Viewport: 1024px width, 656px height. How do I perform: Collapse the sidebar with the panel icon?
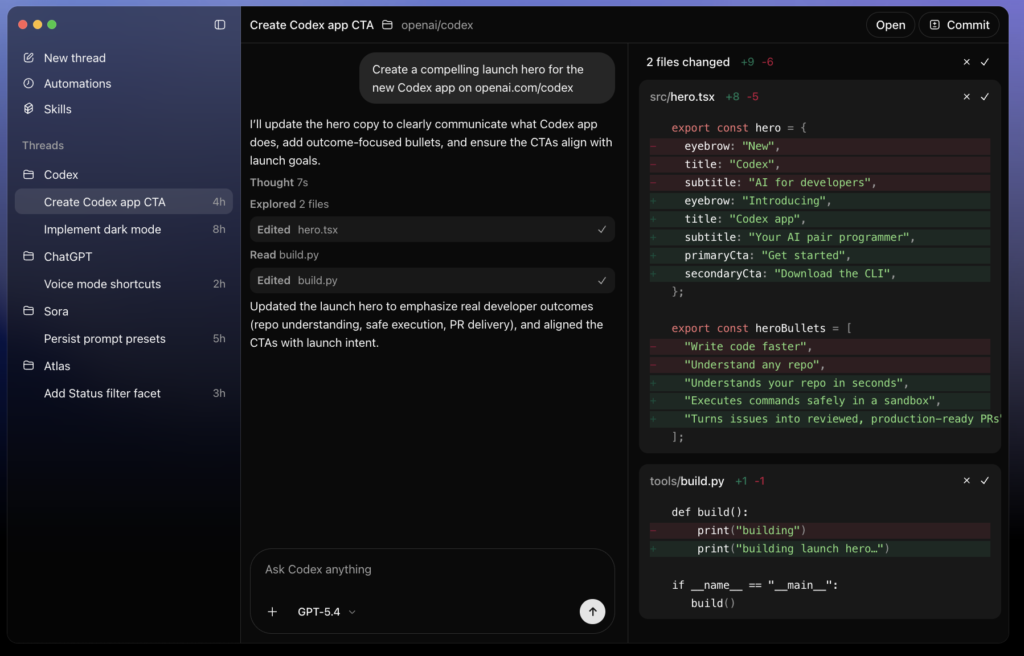click(x=219, y=24)
